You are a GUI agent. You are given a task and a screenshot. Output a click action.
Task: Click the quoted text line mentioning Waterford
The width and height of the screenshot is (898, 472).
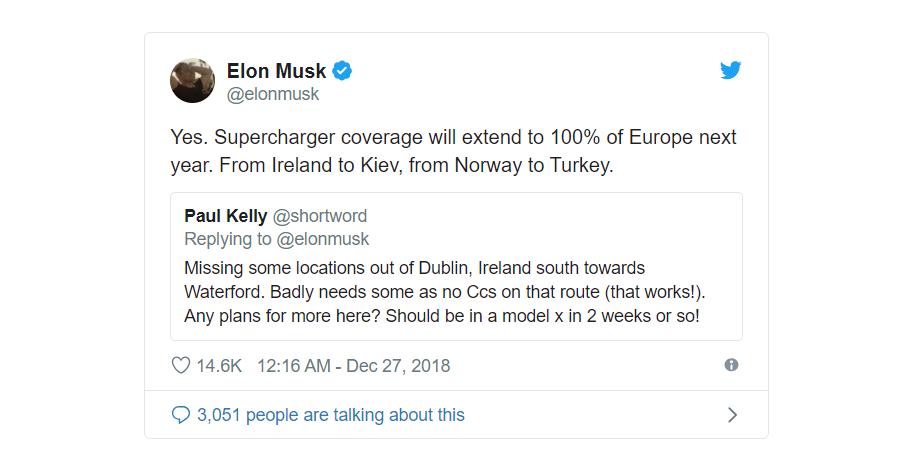click(x=452, y=292)
